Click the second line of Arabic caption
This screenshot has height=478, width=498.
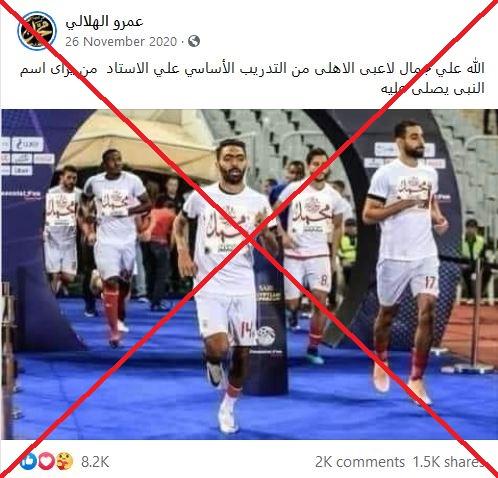tap(432, 89)
